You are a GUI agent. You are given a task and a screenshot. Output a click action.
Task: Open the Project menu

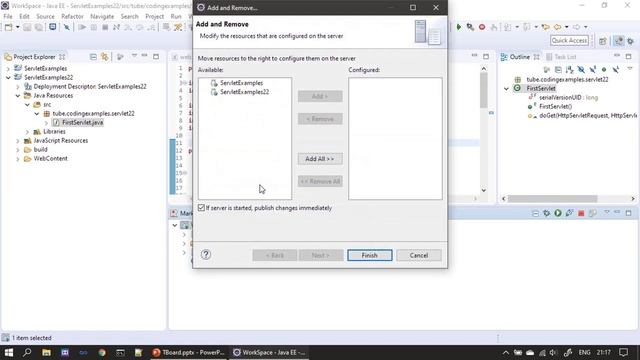tap(154, 16)
